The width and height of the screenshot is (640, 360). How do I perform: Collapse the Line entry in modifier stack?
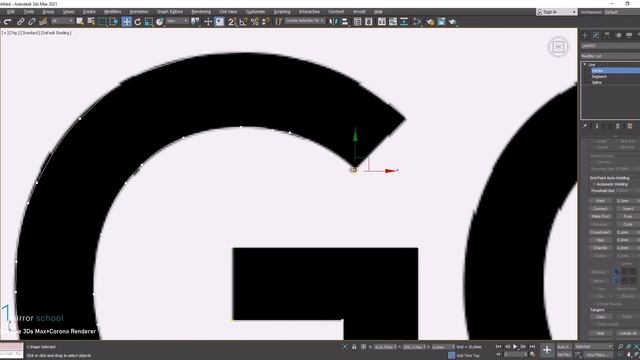click(584, 64)
